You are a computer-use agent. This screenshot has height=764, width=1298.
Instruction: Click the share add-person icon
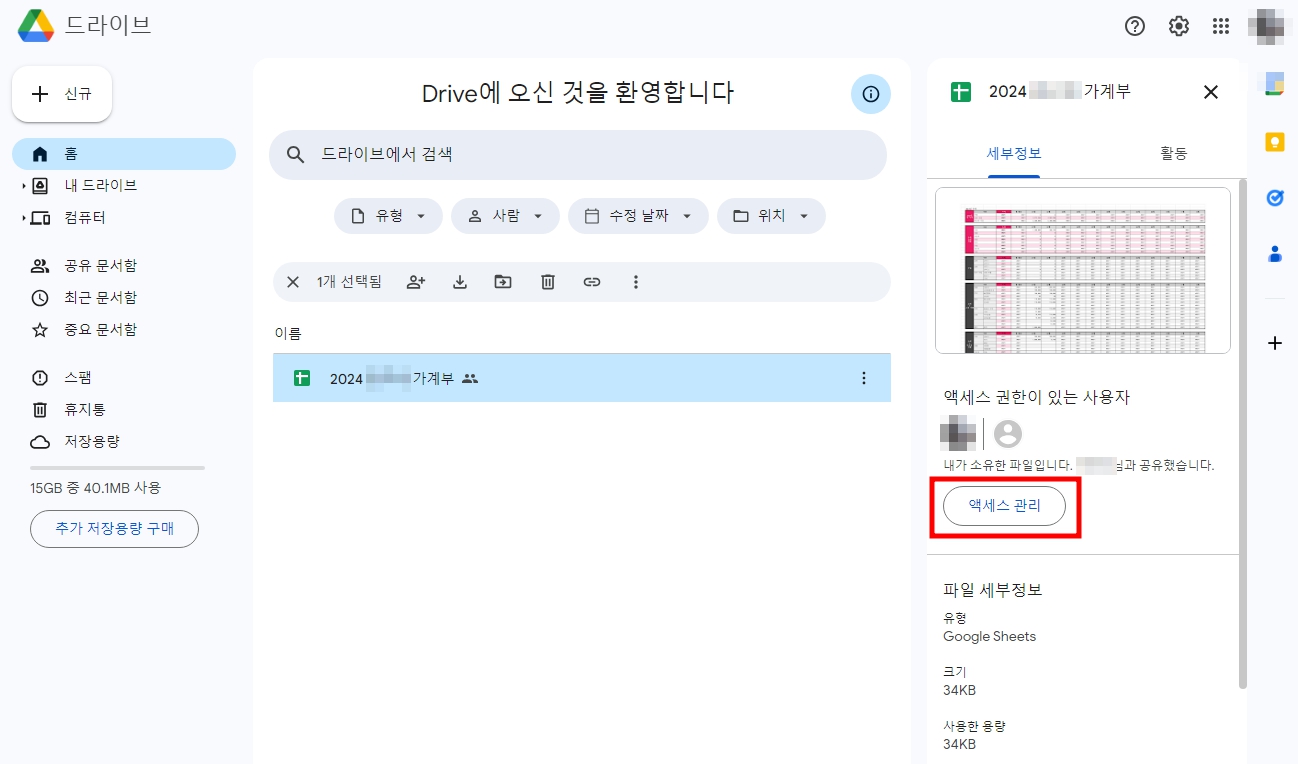pyautogui.click(x=416, y=282)
